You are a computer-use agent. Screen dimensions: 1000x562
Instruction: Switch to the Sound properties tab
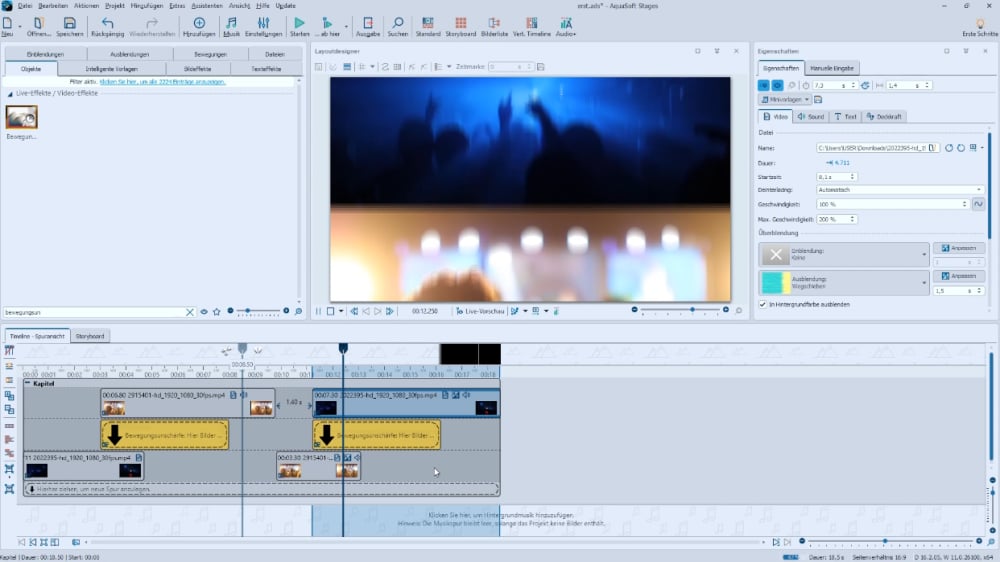click(x=810, y=117)
